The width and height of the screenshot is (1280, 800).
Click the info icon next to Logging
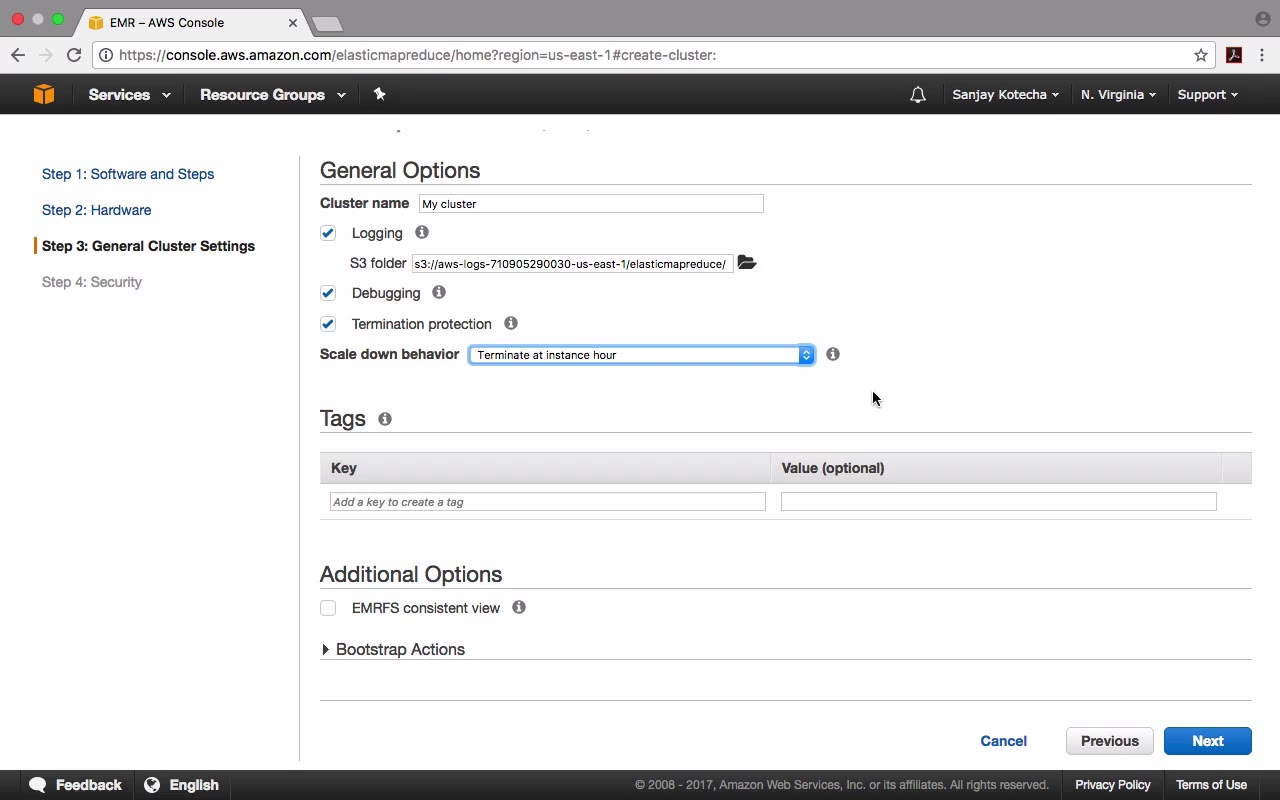coord(422,233)
